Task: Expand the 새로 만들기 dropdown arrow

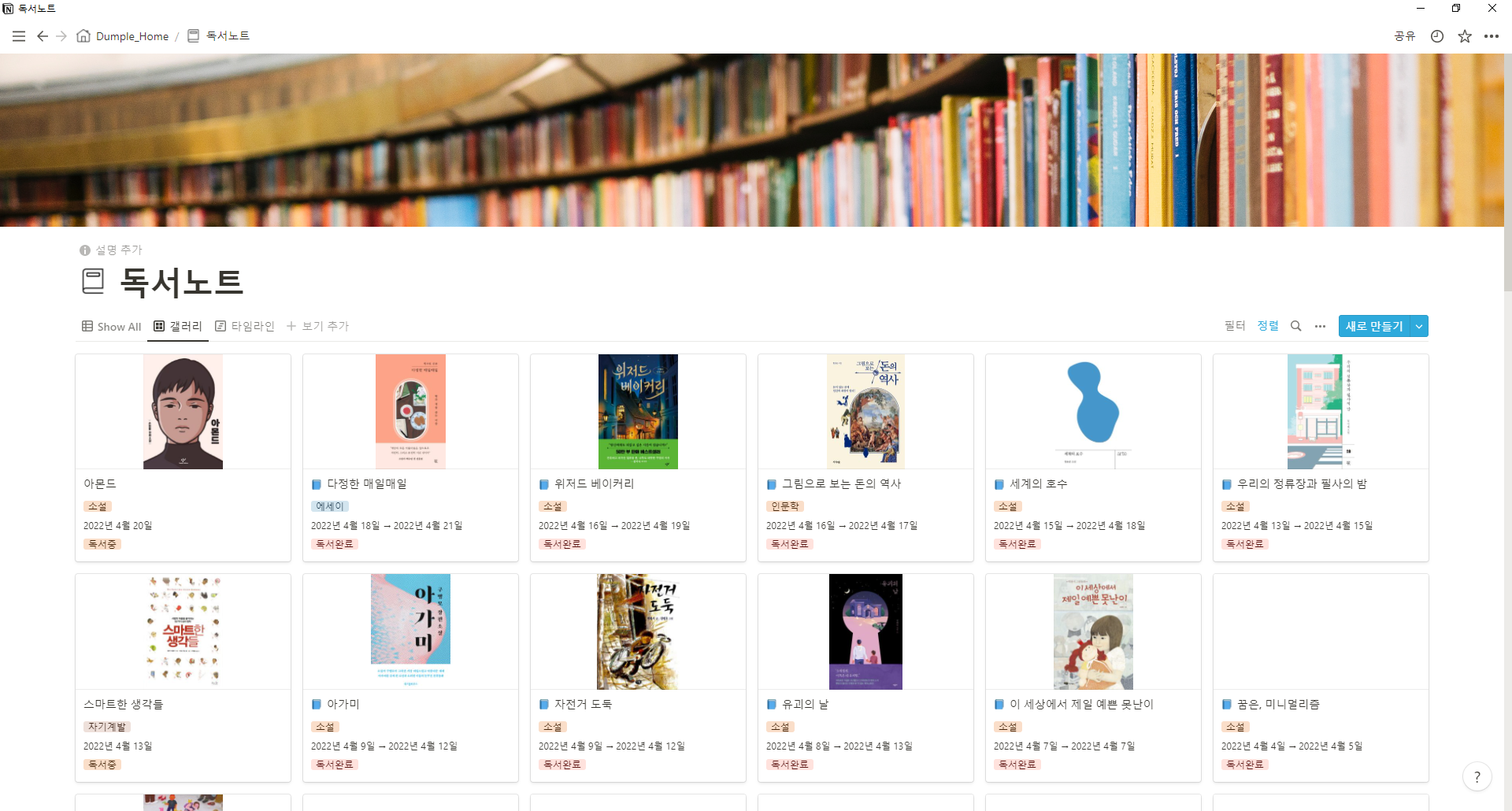Action: pos(1419,326)
